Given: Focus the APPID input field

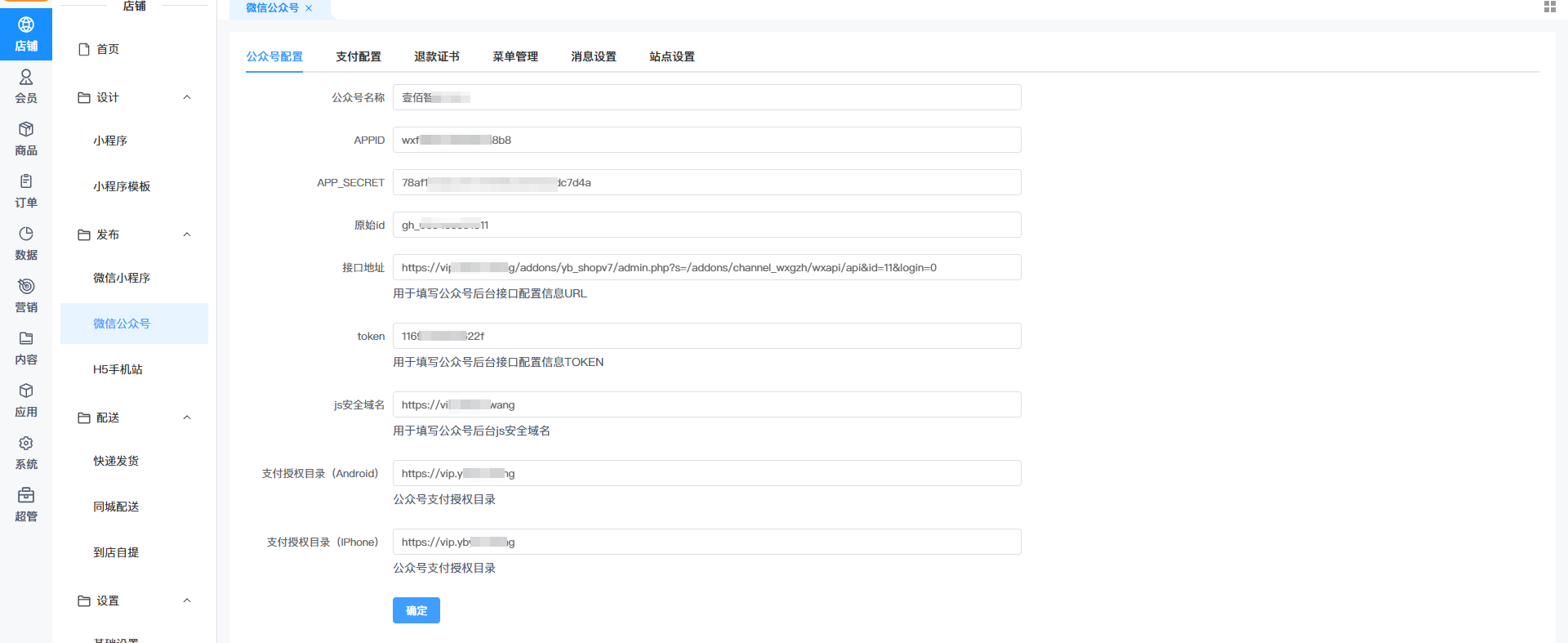Looking at the screenshot, I should [x=707, y=140].
